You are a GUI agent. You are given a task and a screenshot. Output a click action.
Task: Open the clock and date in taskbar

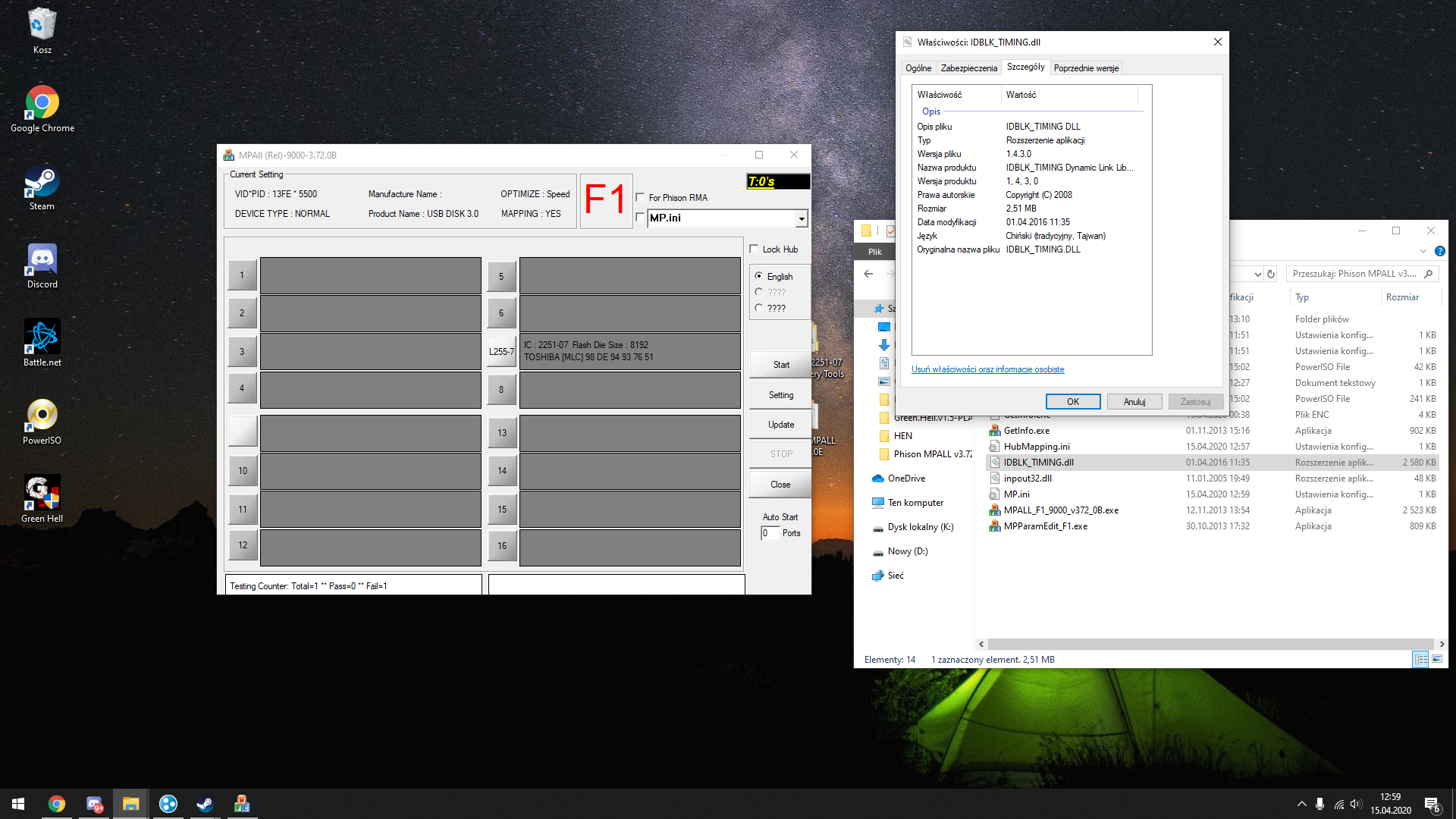[x=1391, y=804]
